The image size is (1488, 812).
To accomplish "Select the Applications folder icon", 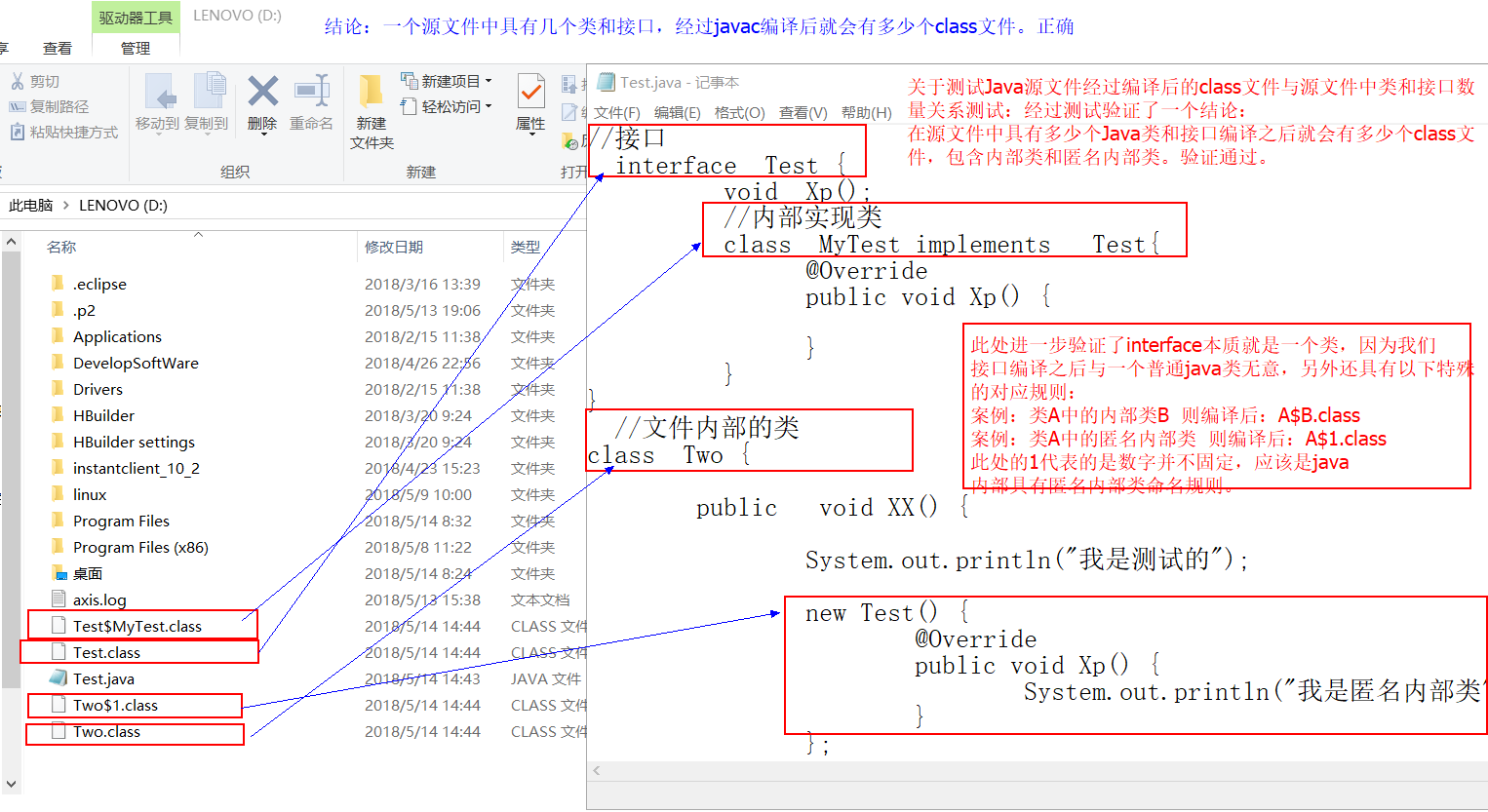I will point(58,336).
